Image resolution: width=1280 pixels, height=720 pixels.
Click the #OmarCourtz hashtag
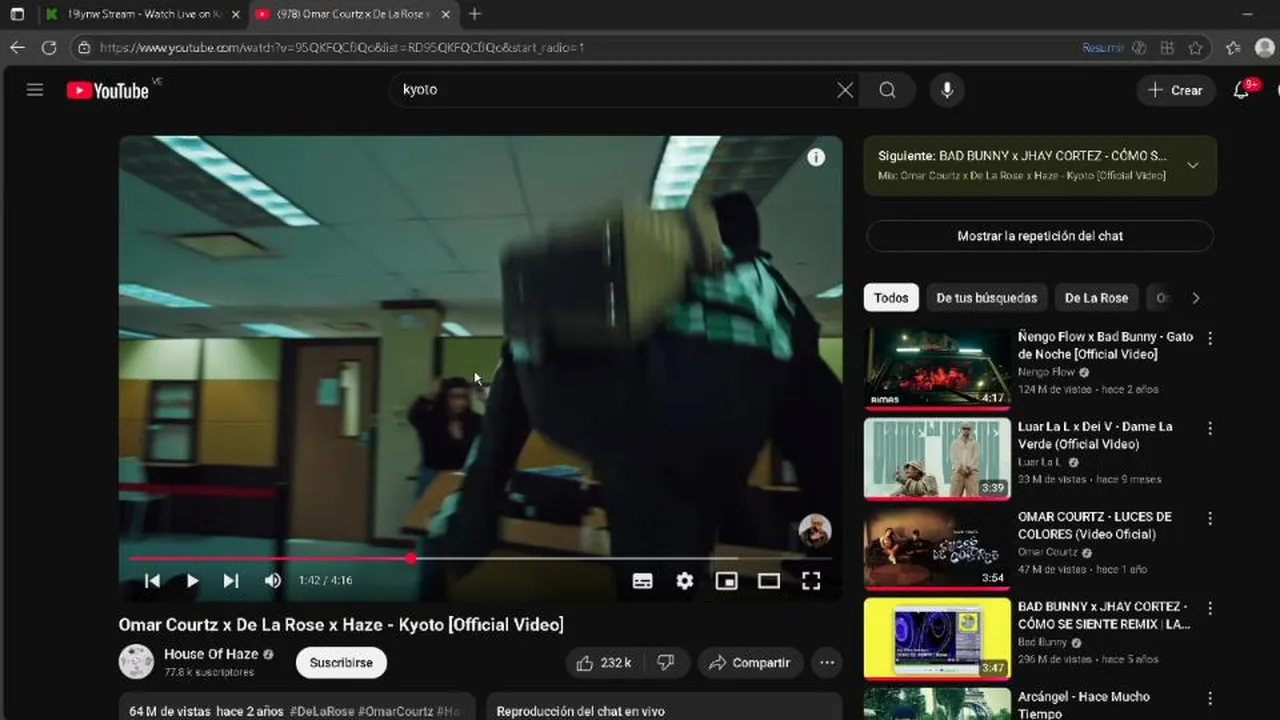[395, 711]
